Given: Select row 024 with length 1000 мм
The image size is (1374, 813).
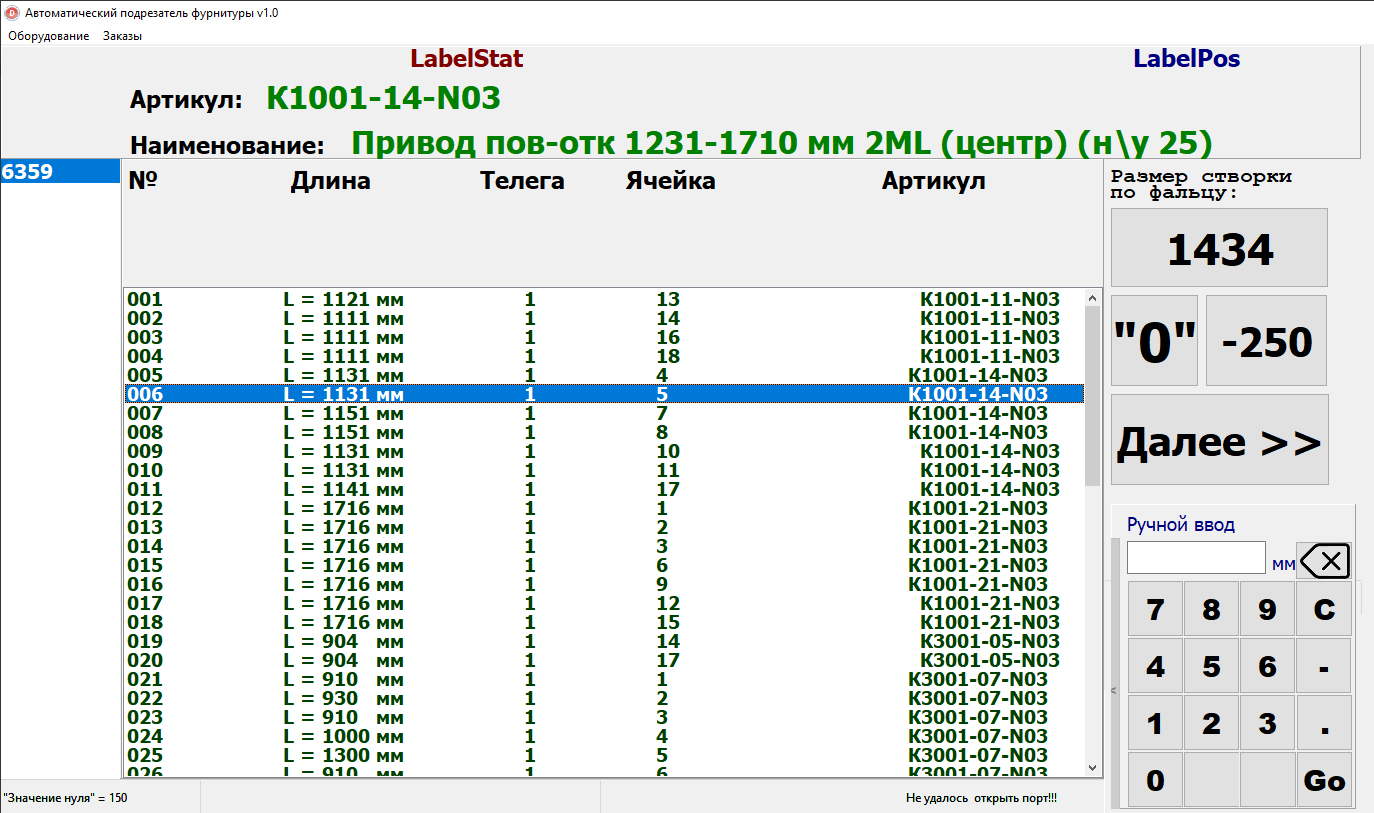Looking at the screenshot, I should [x=604, y=736].
